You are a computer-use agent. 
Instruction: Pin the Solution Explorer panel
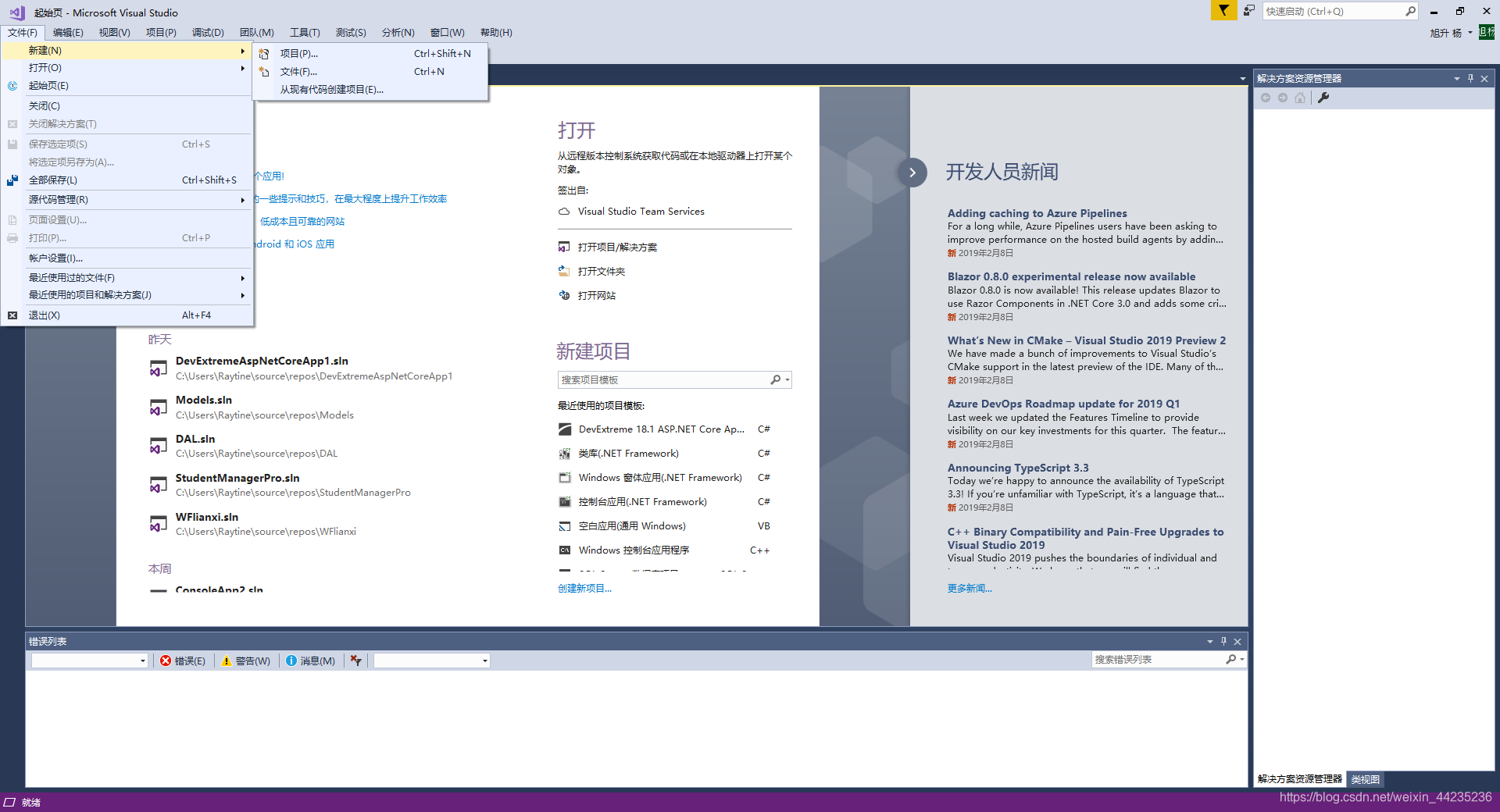(1470, 78)
